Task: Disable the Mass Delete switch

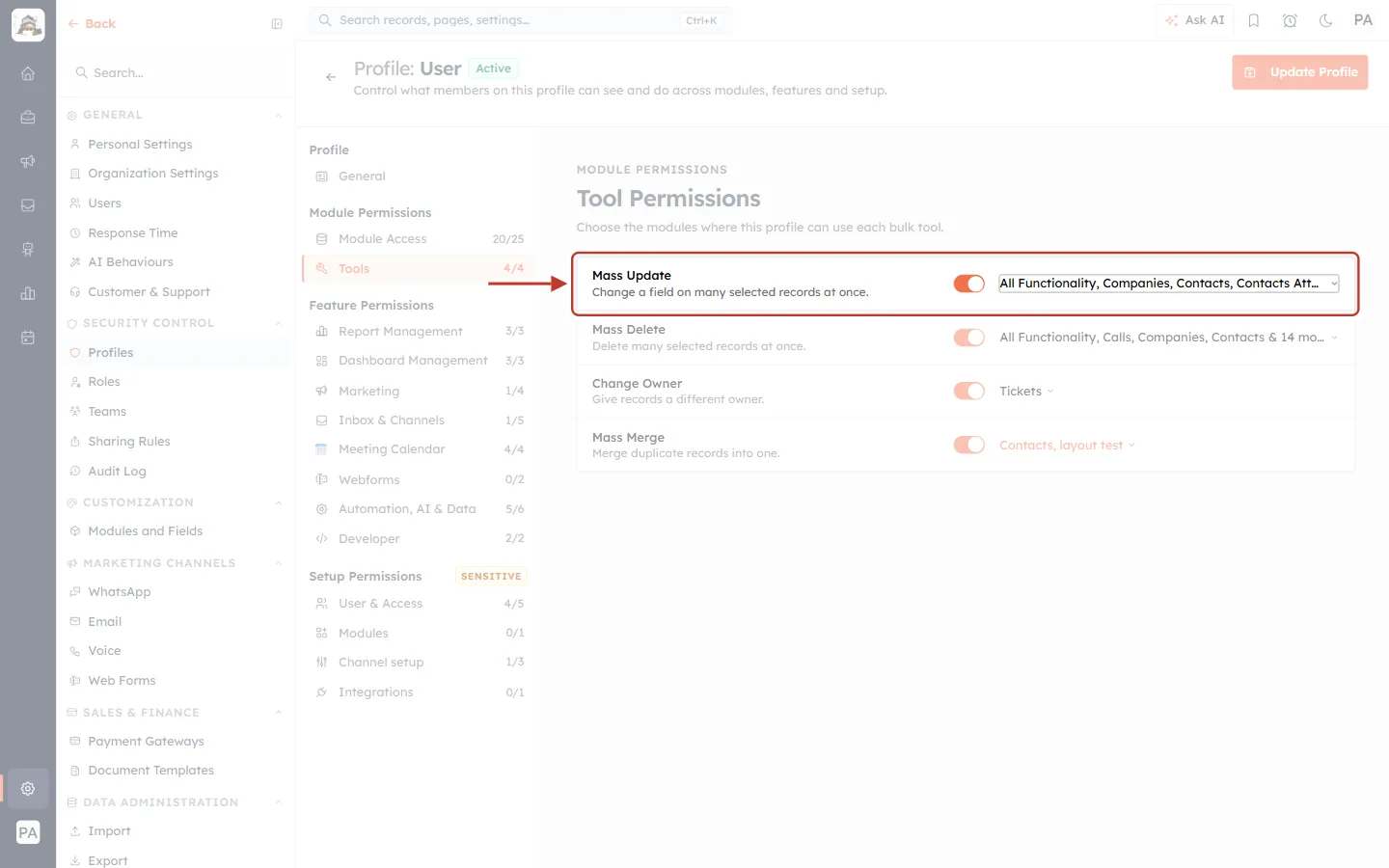Action: [x=968, y=338]
